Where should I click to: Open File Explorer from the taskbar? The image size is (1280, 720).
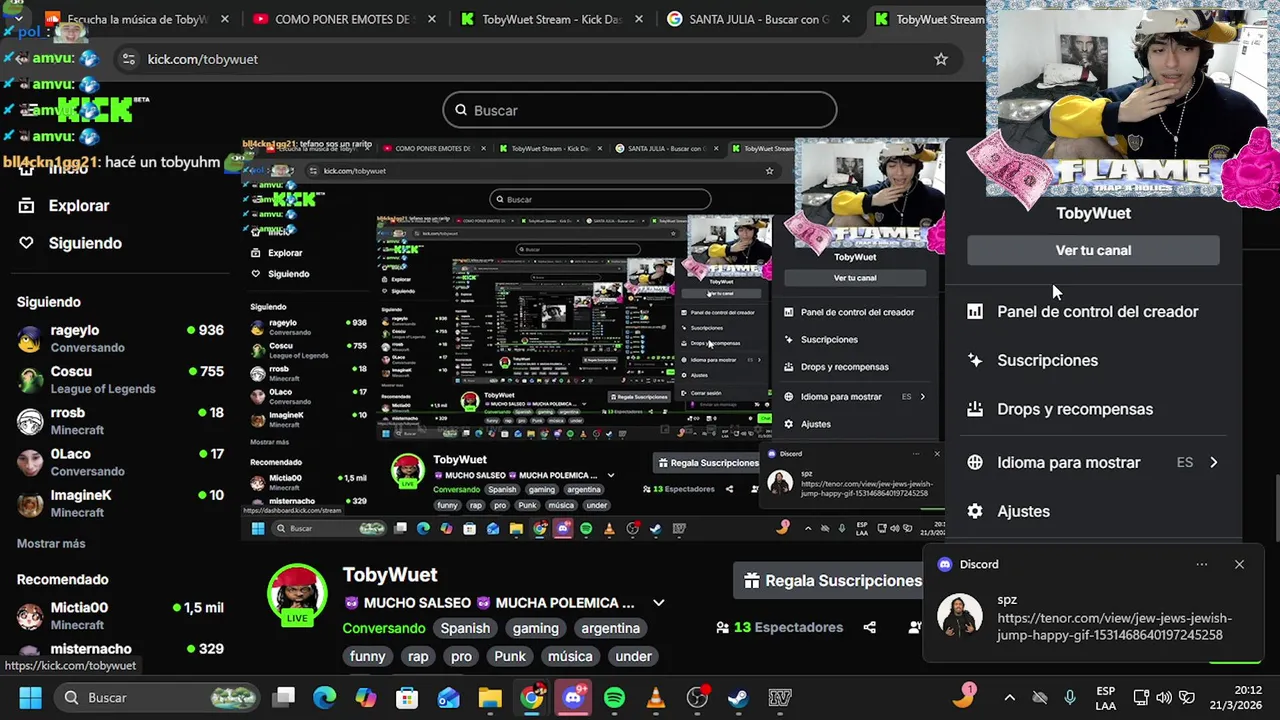(489, 697)
